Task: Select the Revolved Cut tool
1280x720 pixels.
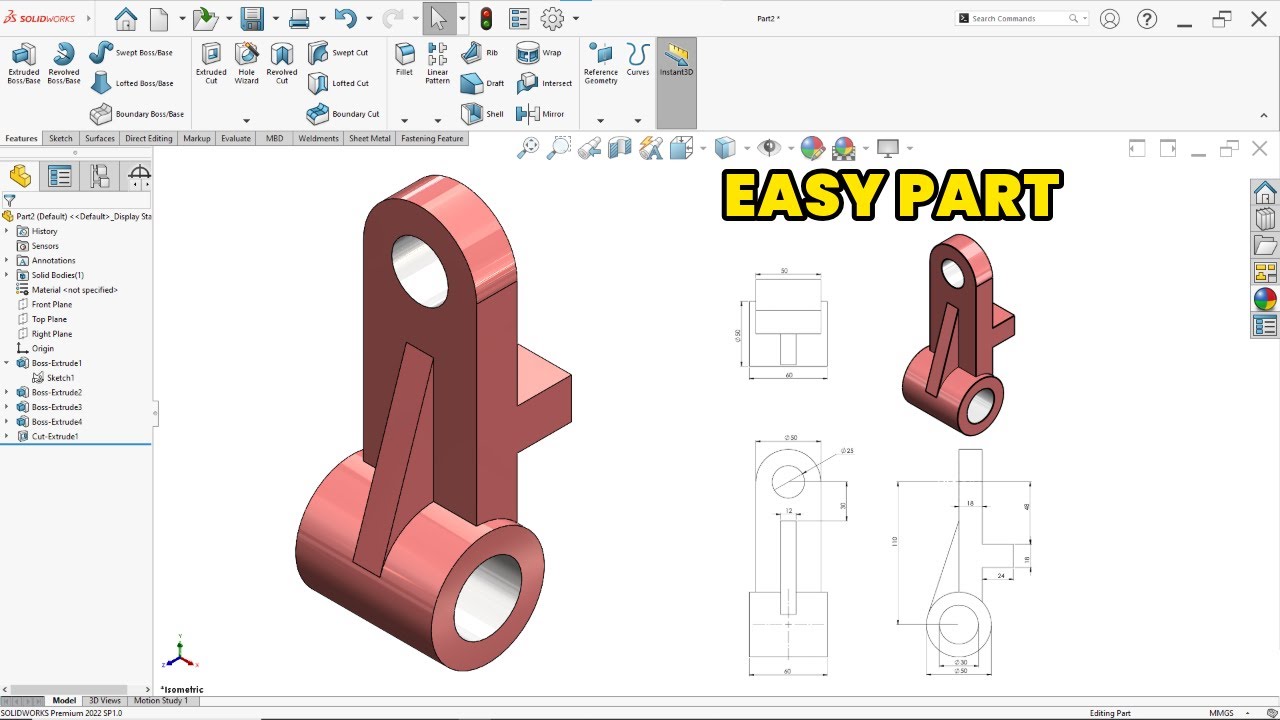Action: coord(282,62)
